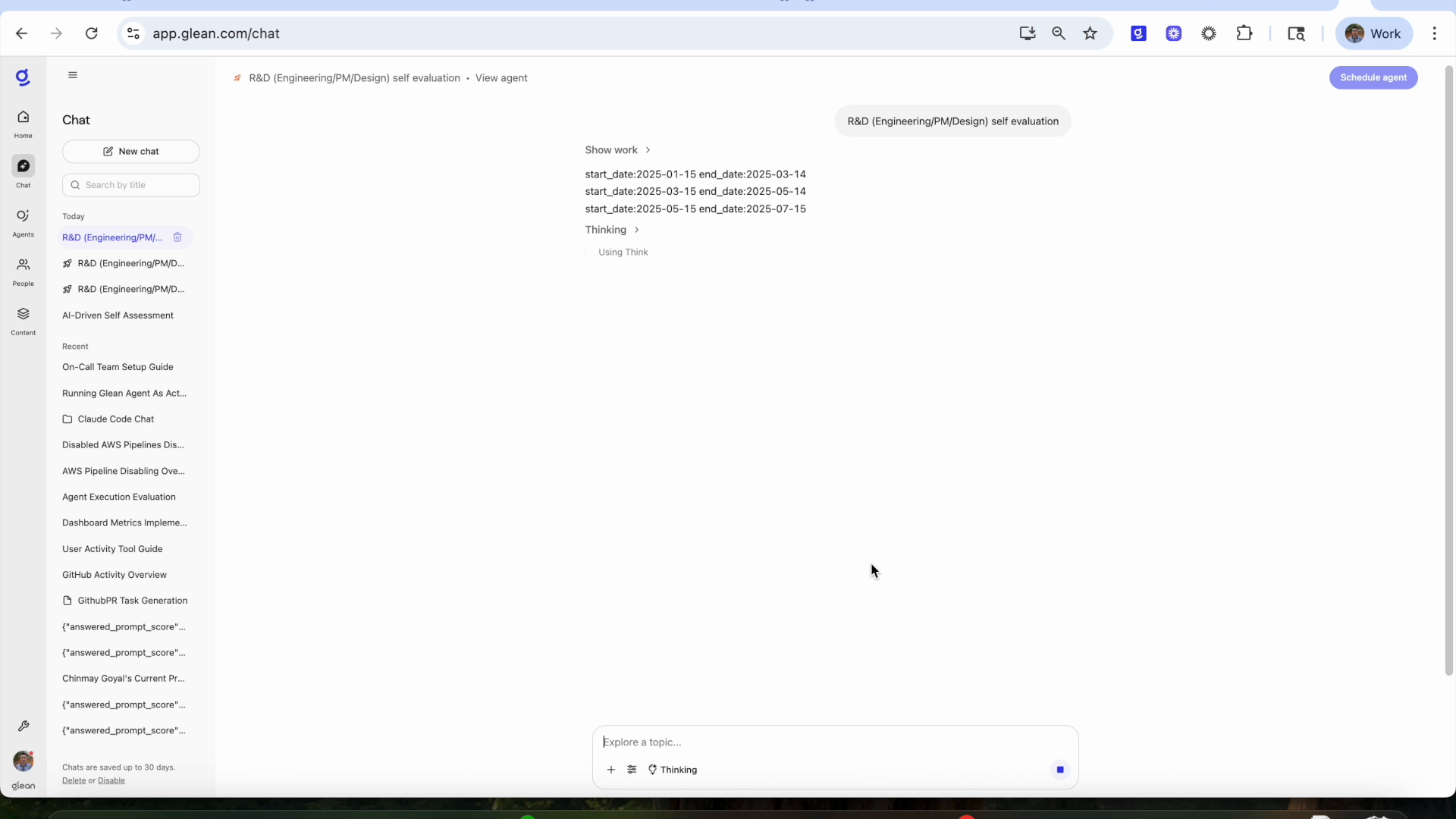Delete the highlighted R&D chat via trash icon
The image size is (1456, 819).
point(177,237)
